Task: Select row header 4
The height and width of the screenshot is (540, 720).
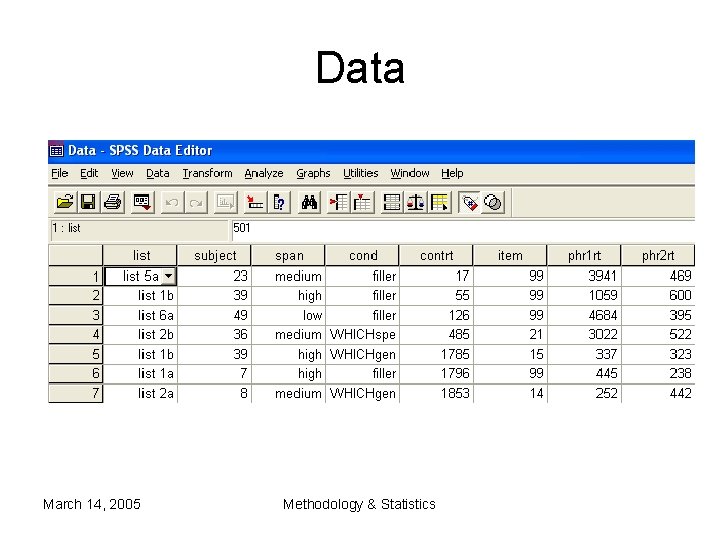Action: pyautogui.click(x=76, y=334)
